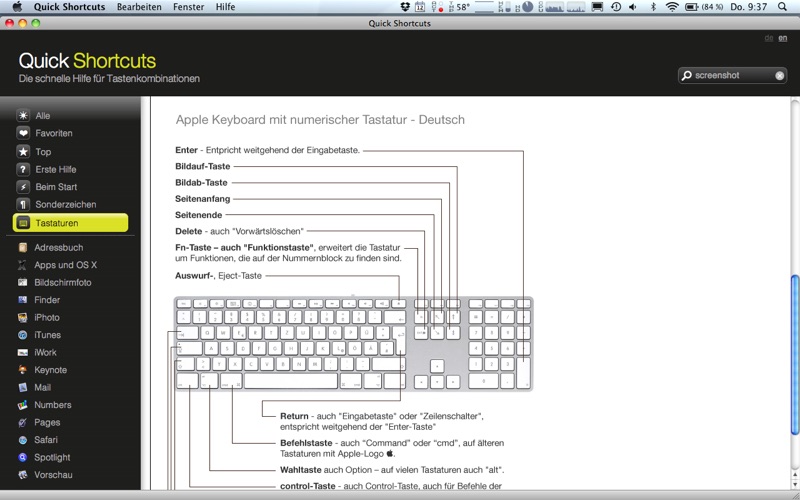
Task: Click the Quick Shortcuts logo title
Action: (x=87, y=61)
